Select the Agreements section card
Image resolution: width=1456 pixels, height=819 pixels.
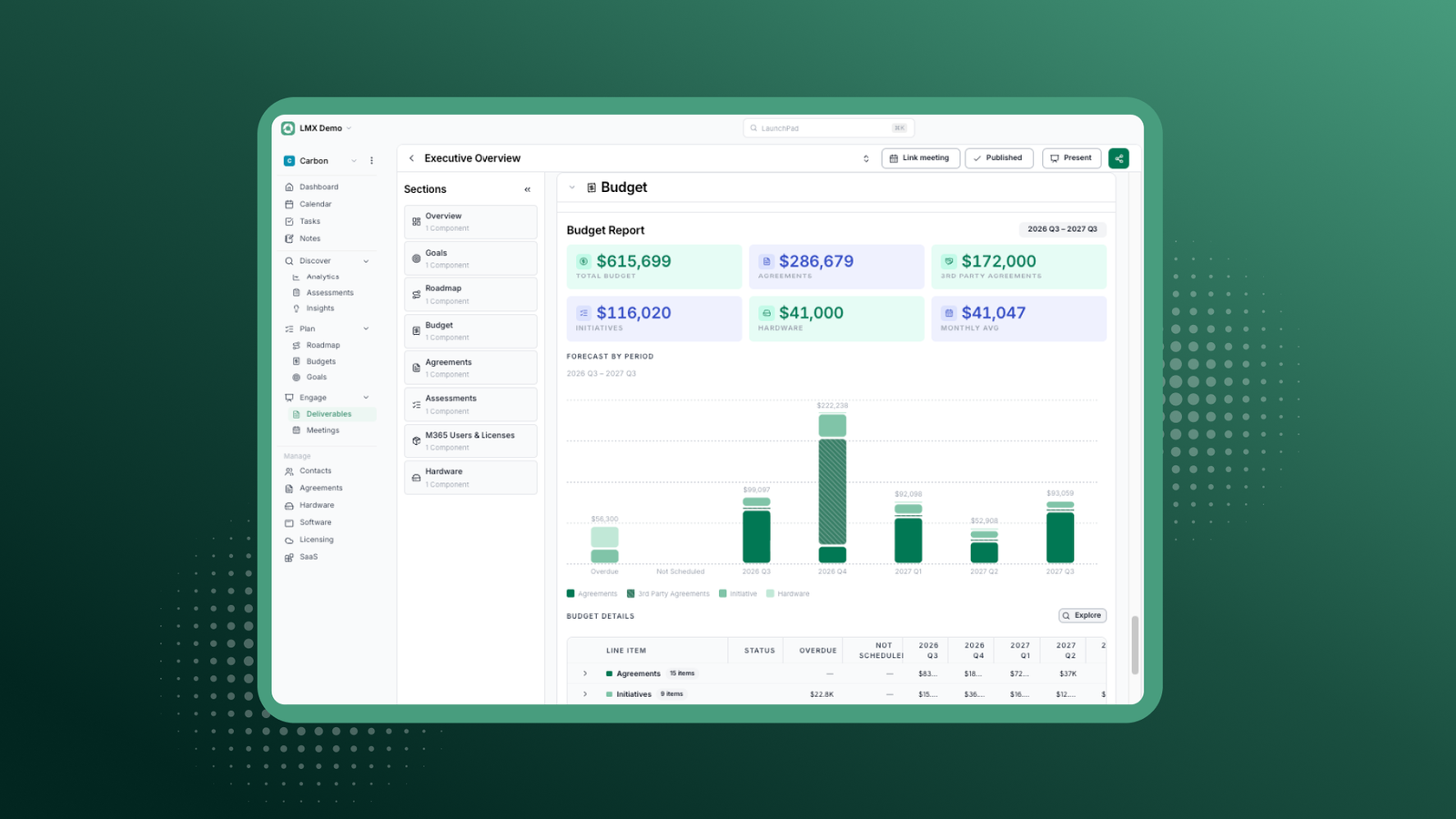[470, 368]
